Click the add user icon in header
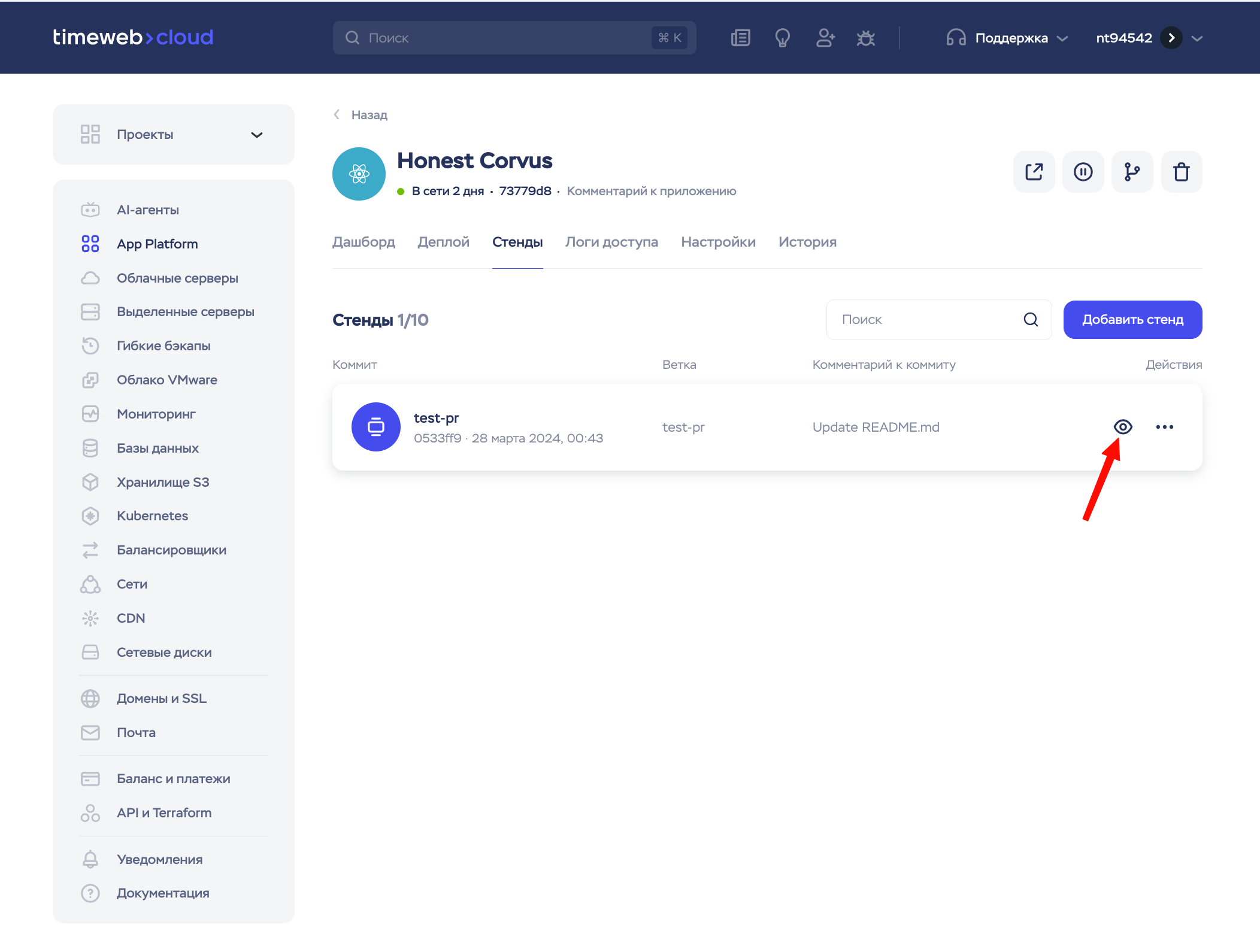 point(825,38)
